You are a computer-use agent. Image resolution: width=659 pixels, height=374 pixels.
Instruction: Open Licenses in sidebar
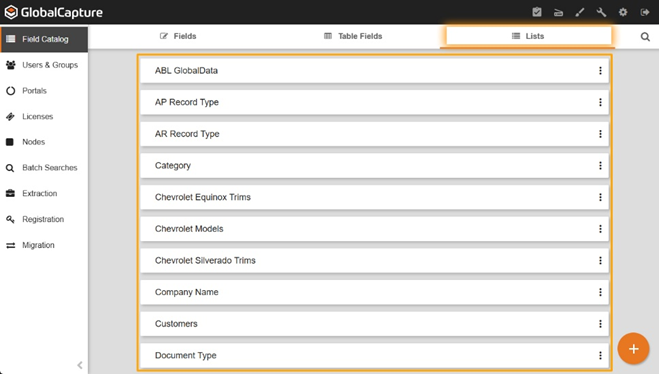coord(44,116)
